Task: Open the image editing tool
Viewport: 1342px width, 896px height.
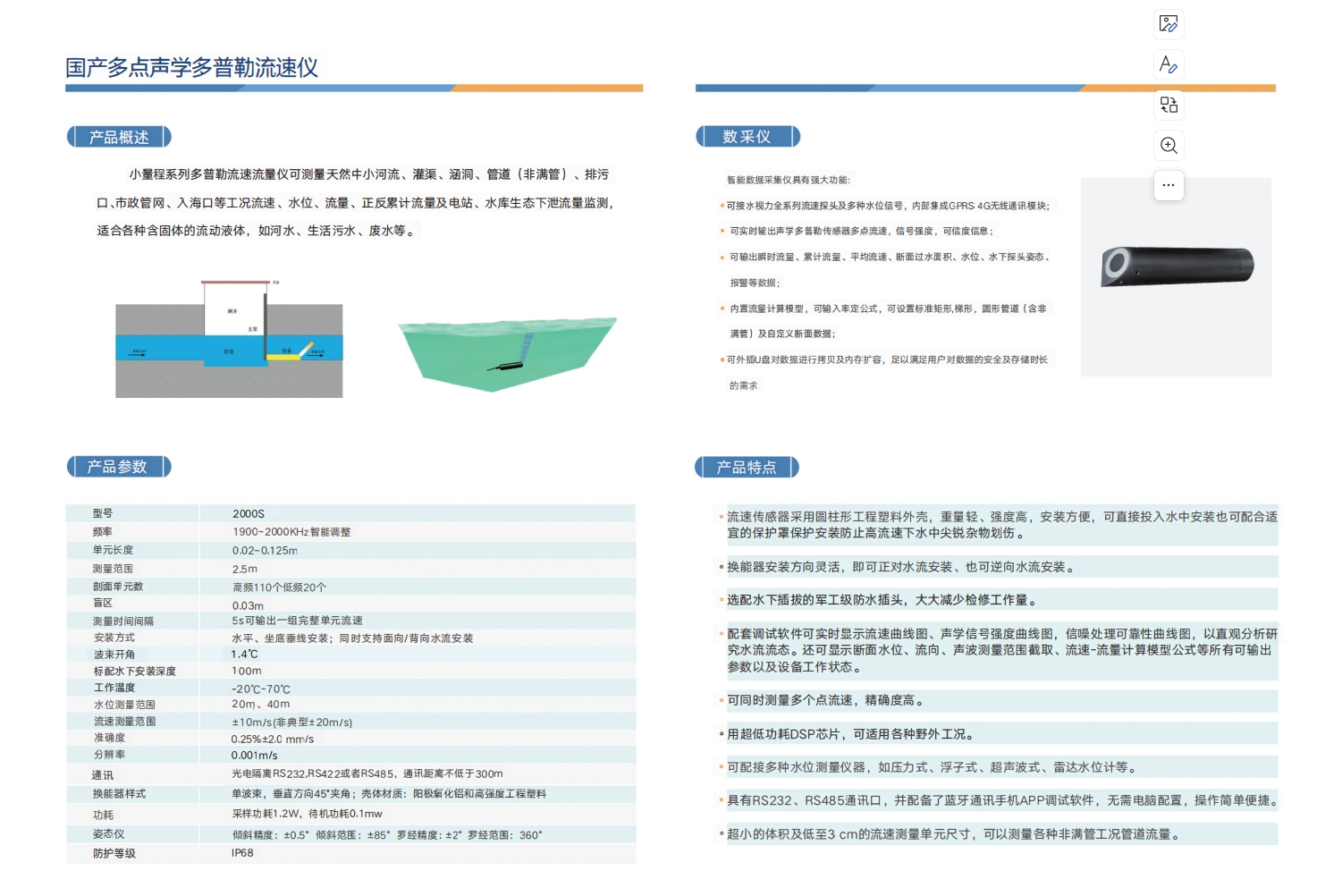Action: tap(1169, 25)
